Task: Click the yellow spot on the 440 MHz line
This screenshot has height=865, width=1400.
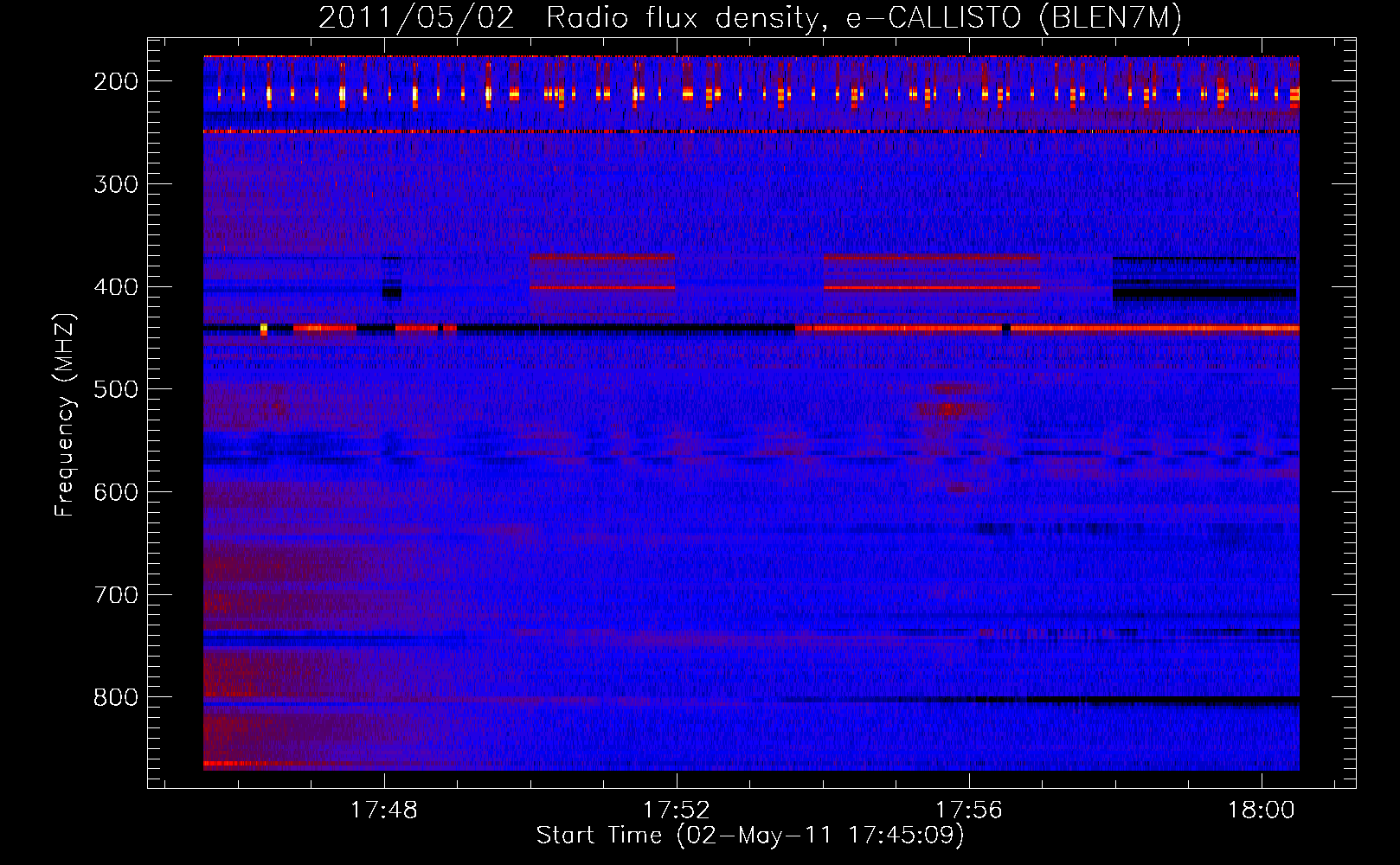Action: (x=264, y=329)
